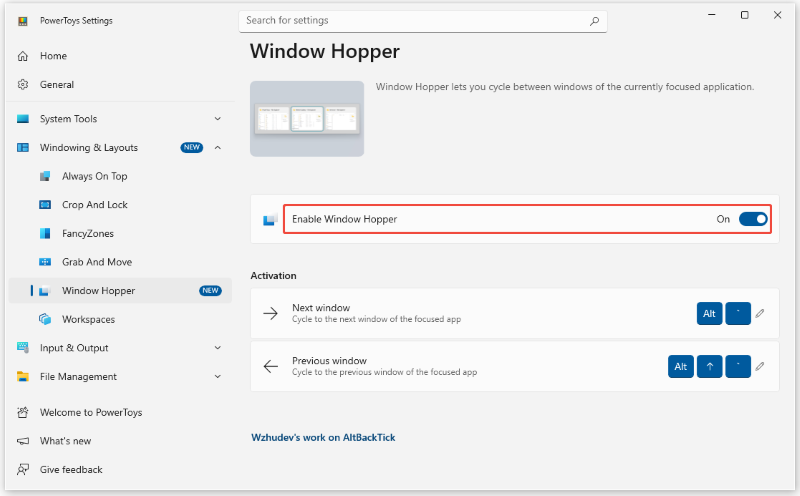
Task: Click 'Cycle to the next window' description
Action: (x=377, y=319)
